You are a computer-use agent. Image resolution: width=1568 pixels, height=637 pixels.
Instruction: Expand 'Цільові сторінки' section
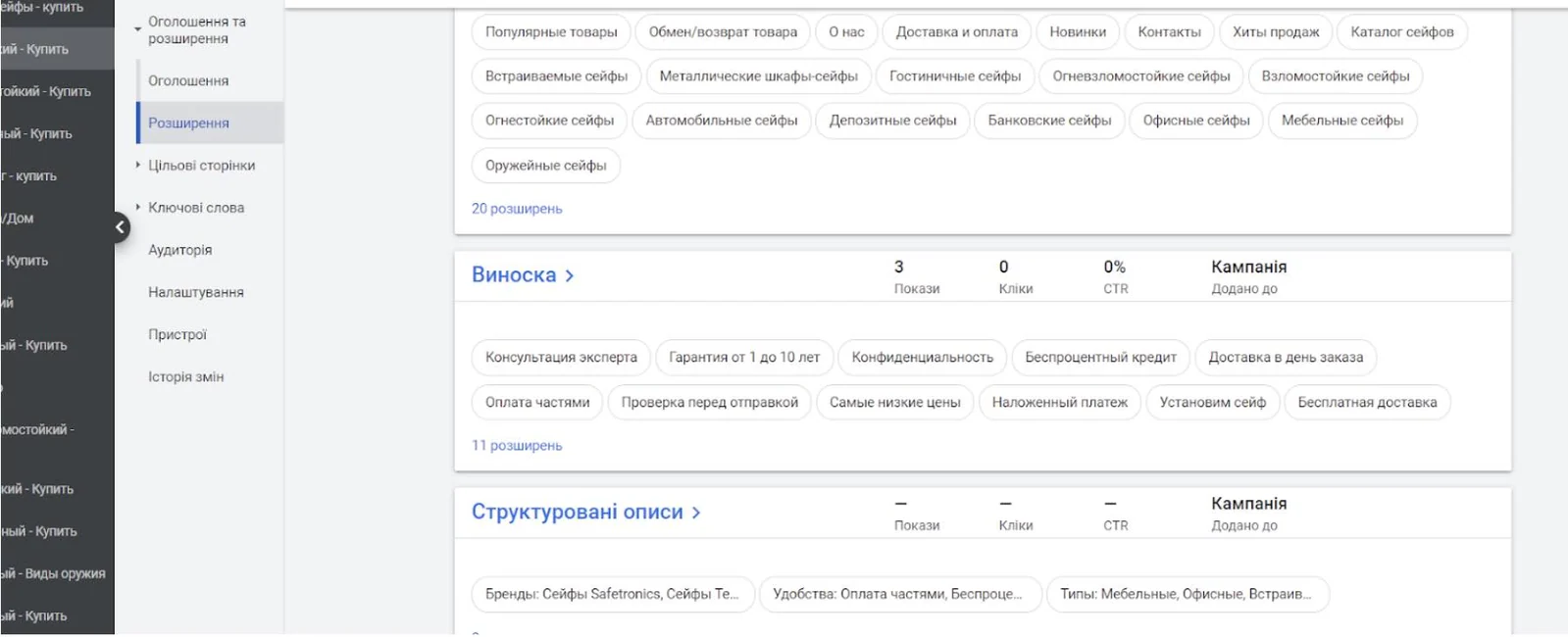[138, 166]
